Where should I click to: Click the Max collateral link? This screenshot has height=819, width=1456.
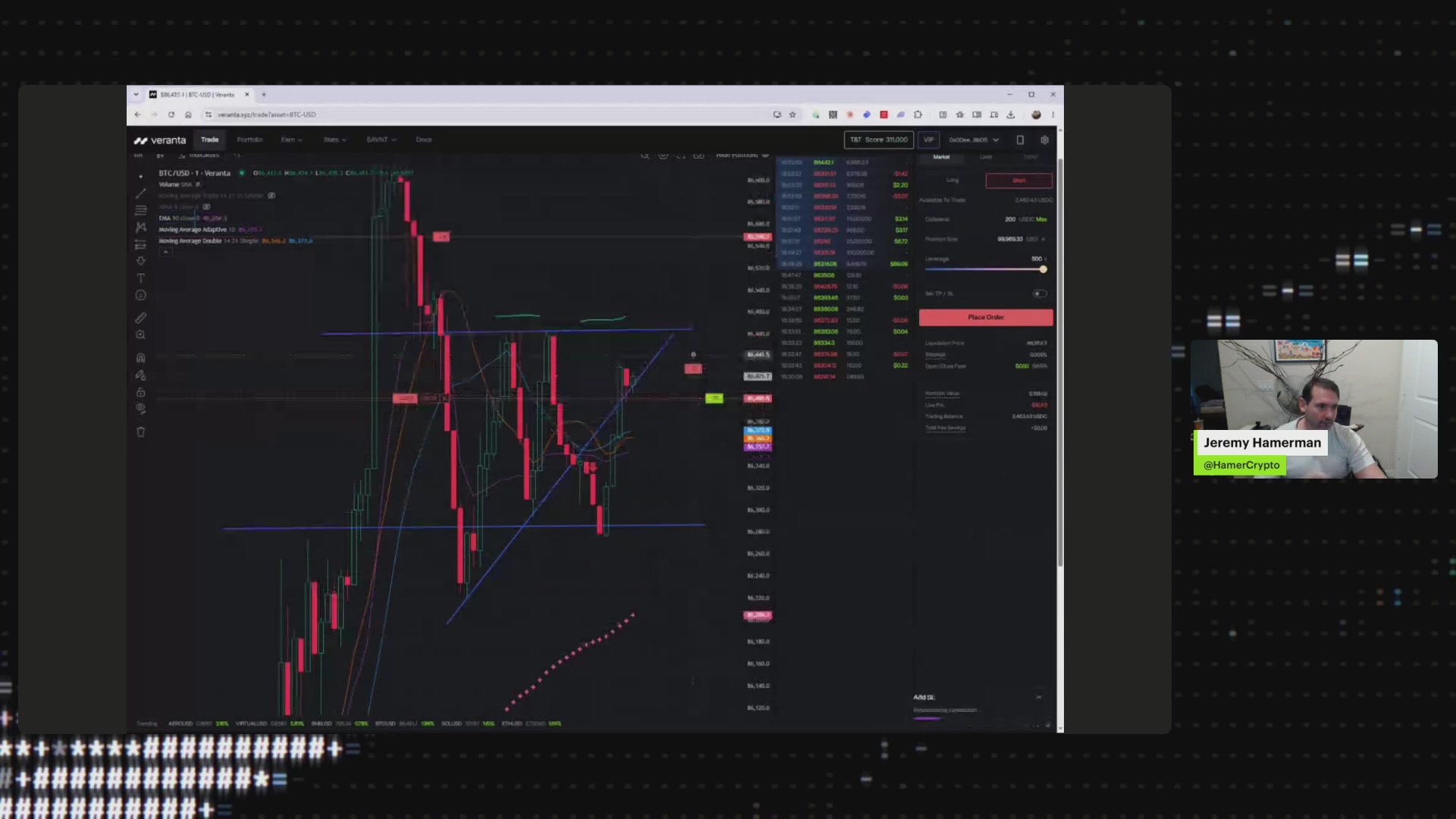1041,219
